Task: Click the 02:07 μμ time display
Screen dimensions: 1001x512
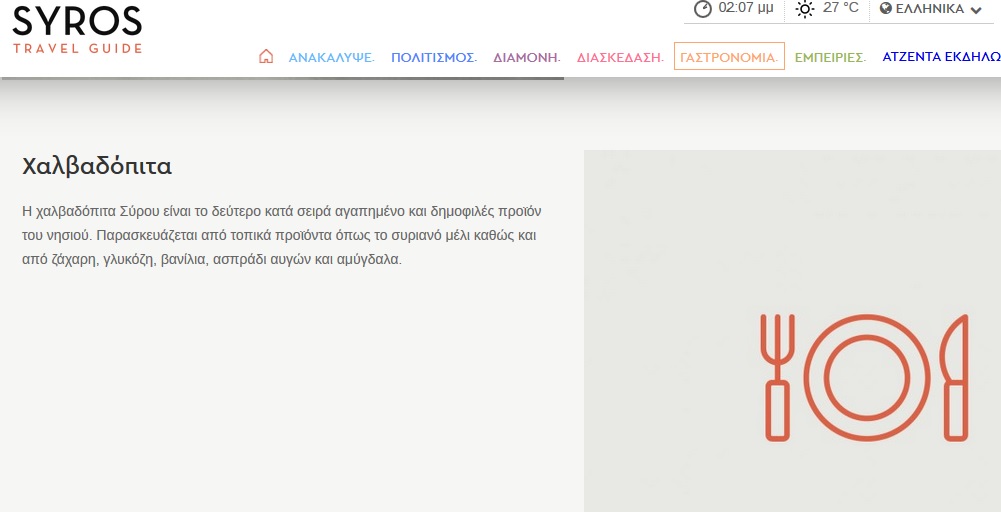Action: click(x=746, y=9)
